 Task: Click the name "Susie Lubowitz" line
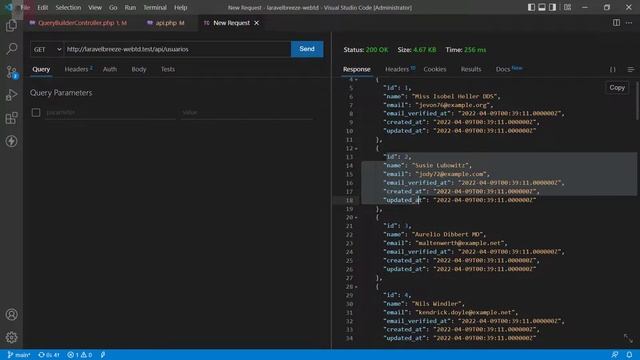point(427,165)
